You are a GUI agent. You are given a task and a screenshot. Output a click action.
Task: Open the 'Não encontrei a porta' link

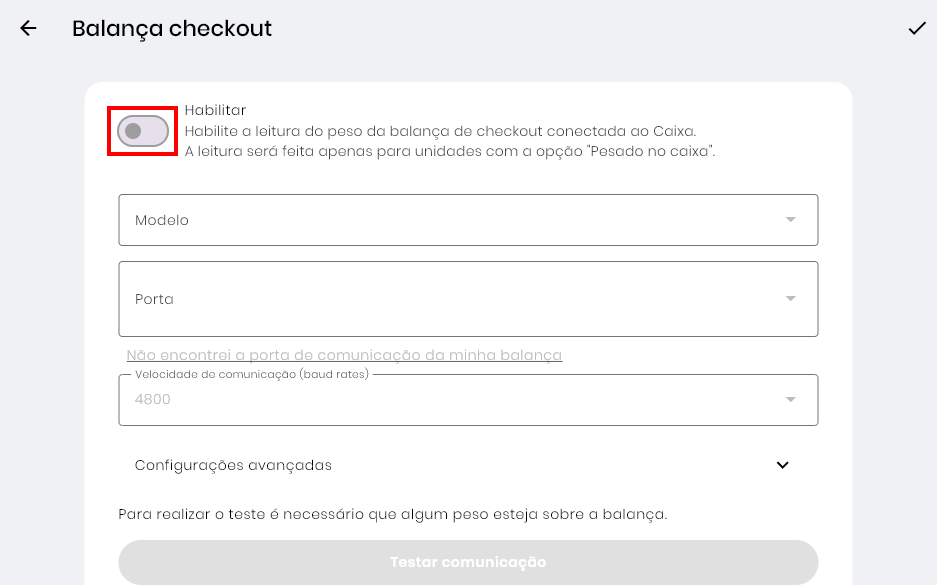[344, 355]
